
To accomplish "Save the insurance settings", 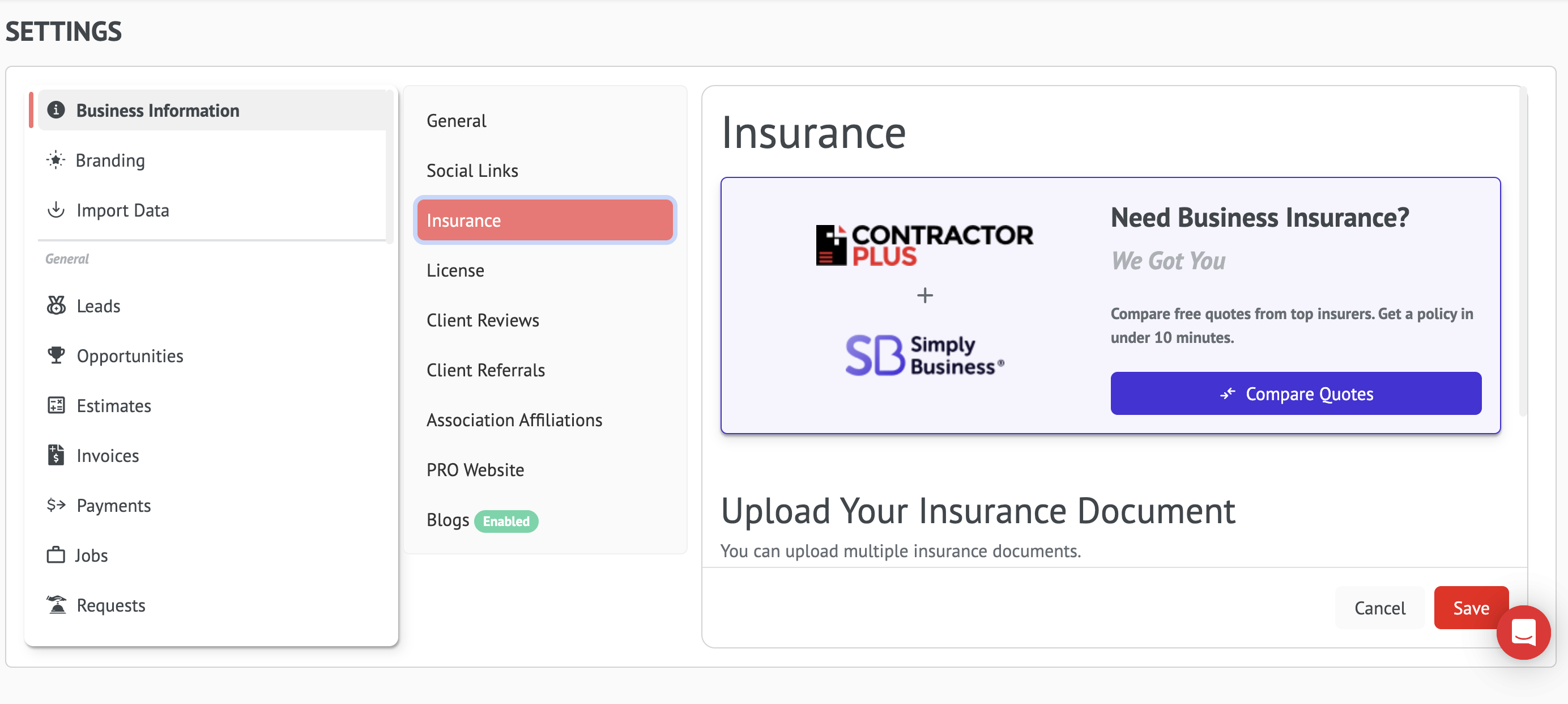I will coord(1470,608).
